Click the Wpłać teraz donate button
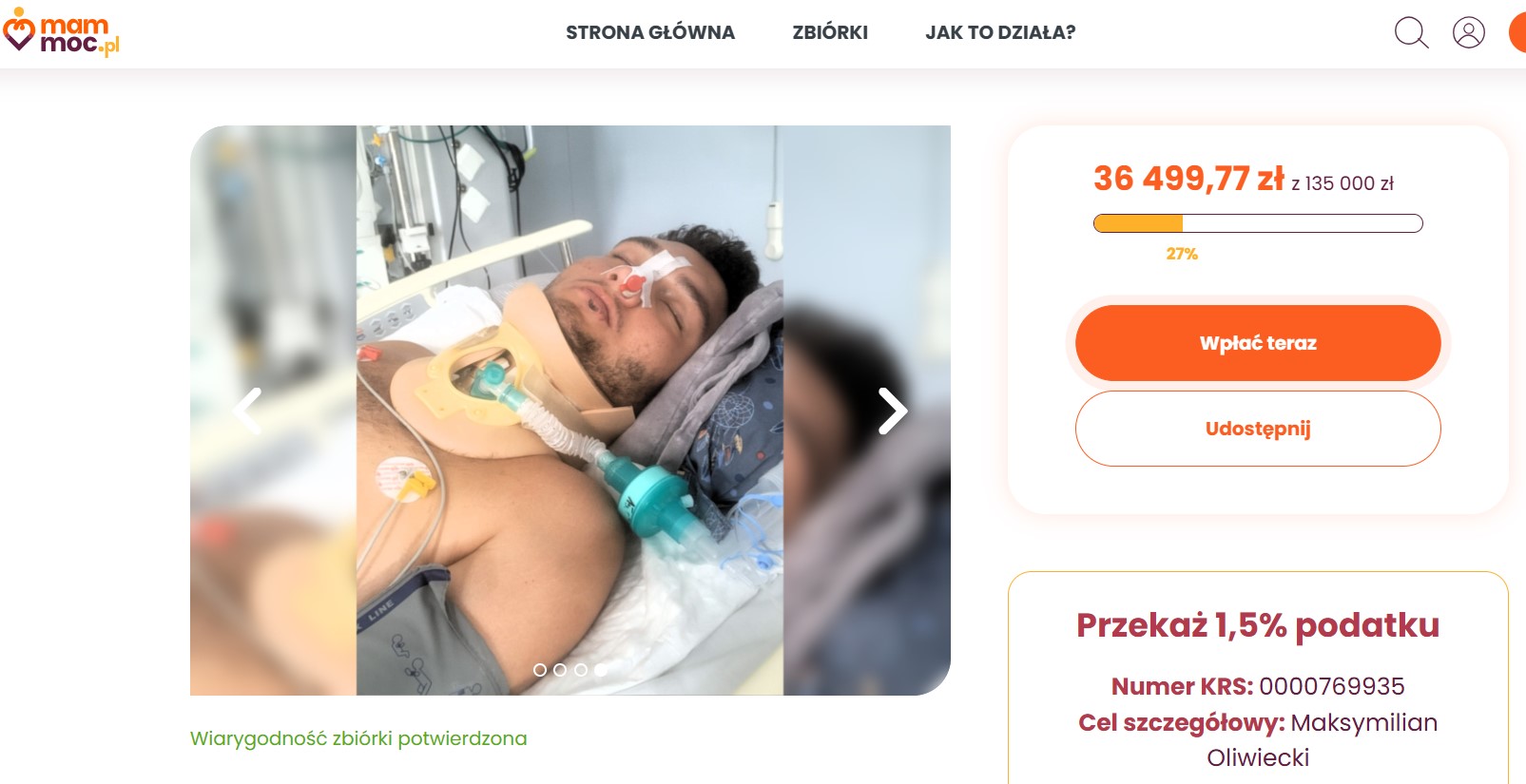Screen dimensions: 1526x784 click(x=1258, y=343)
